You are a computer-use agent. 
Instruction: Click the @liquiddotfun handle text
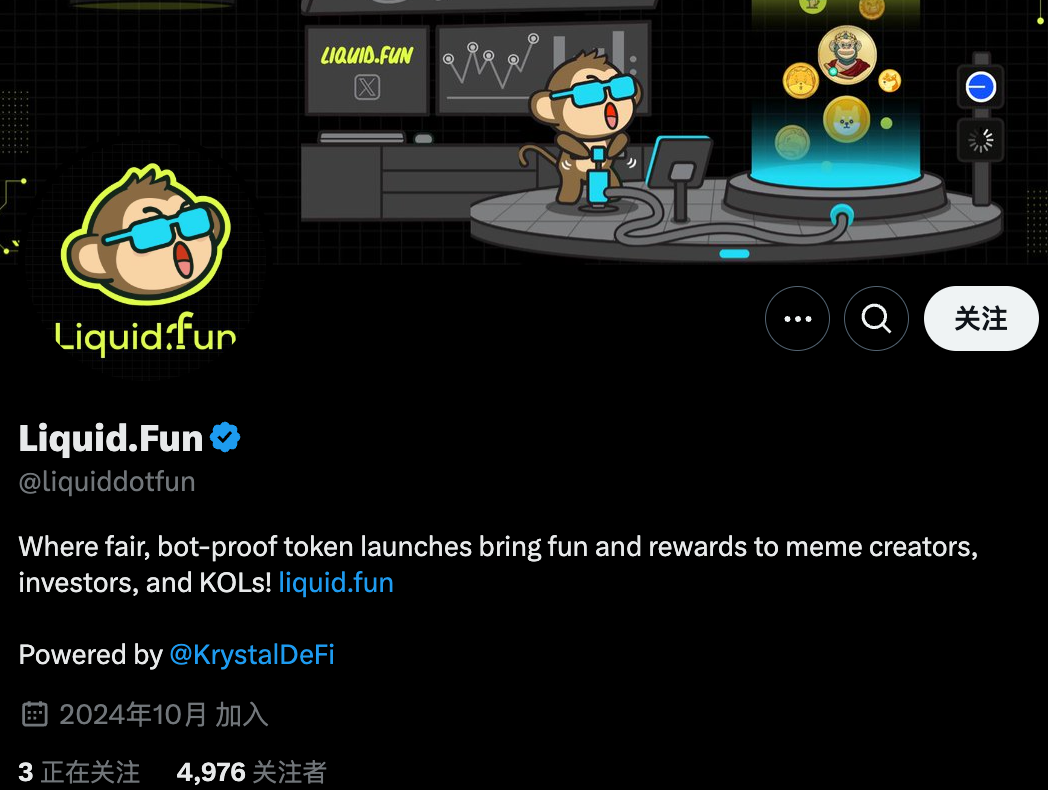107,482
